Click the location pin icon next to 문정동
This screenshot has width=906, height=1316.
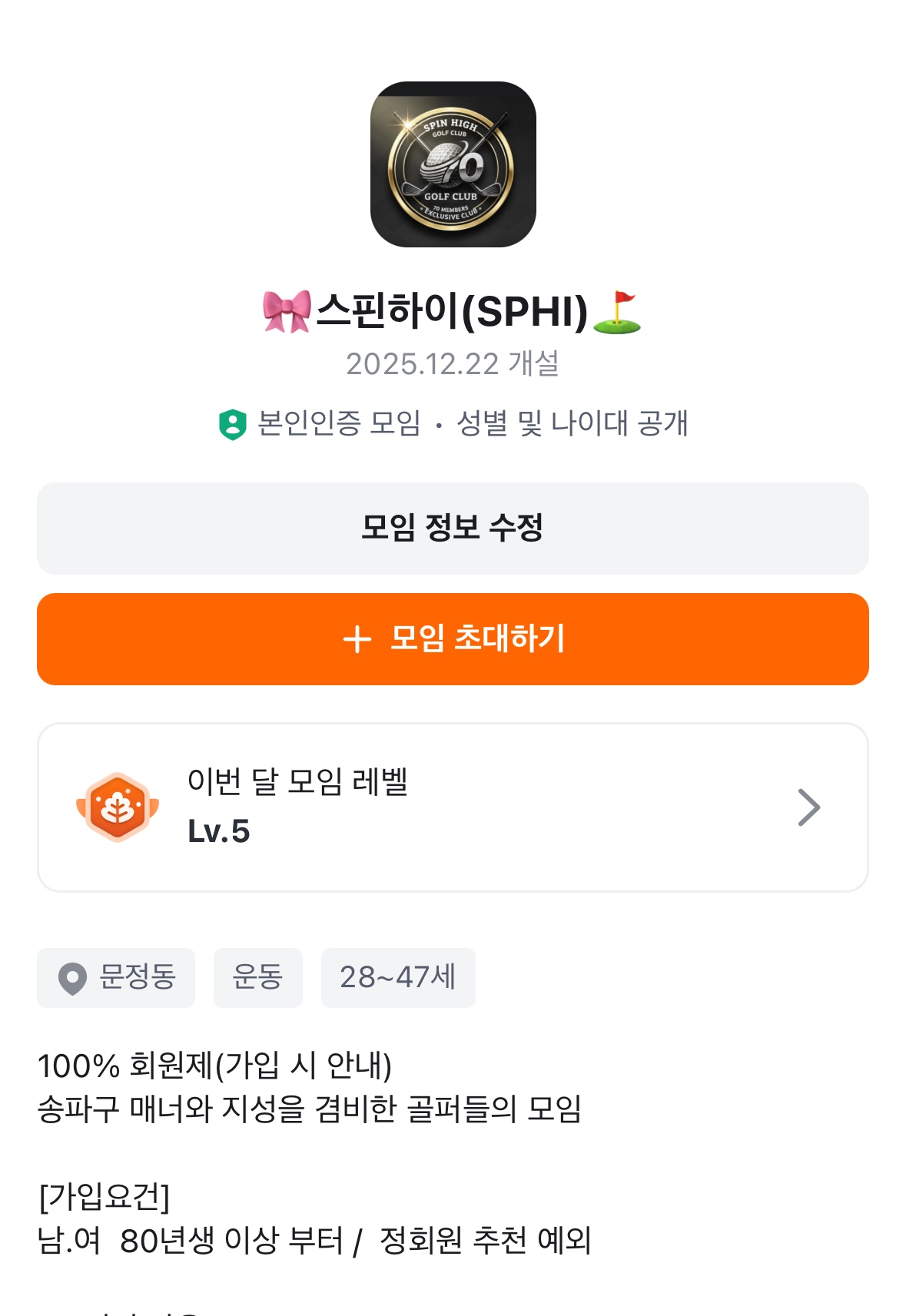72,979
